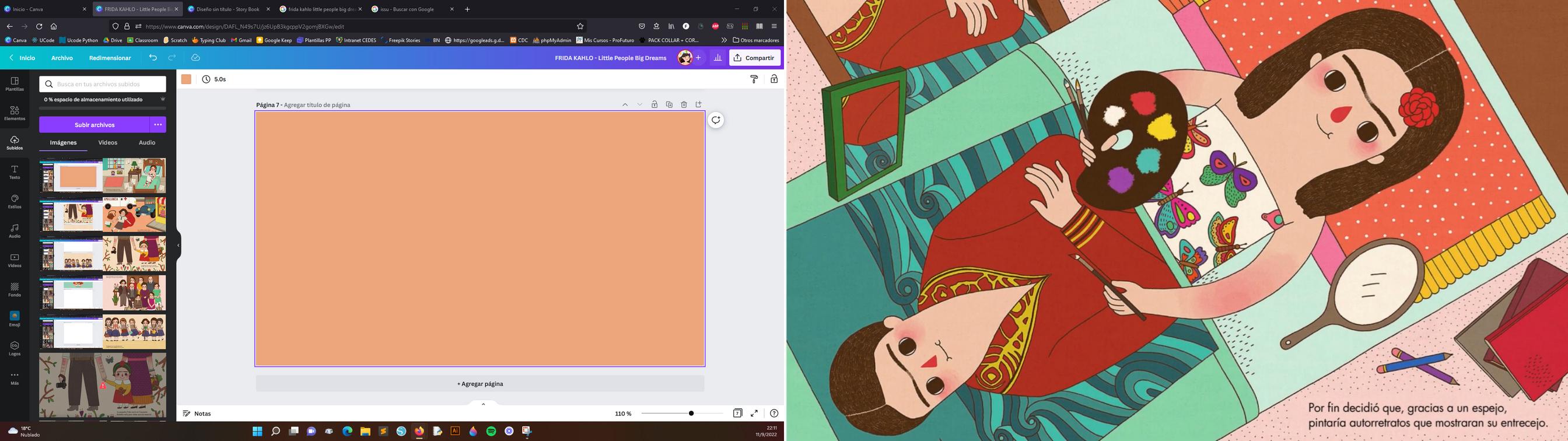The height and width of the screenshot is (441, 1568).
Task: Enter fullscreen presentation mode
Action: 754,413
